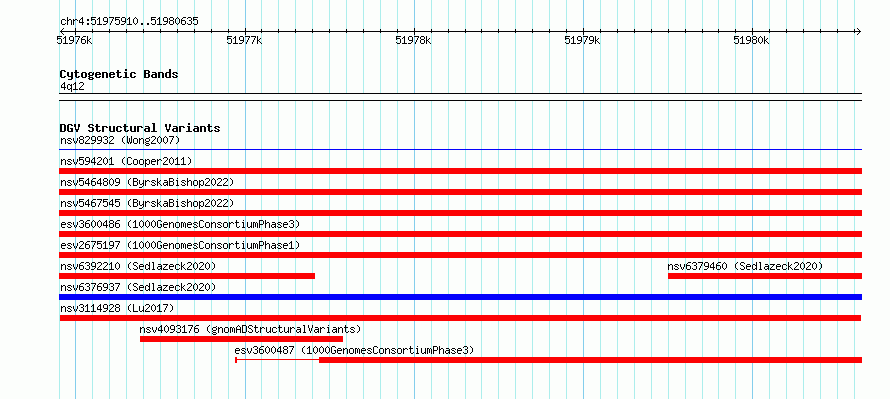
Task: Open nsv594201 (Cooper2011) label
Action: pyautogui.click(x=126, y=161)
